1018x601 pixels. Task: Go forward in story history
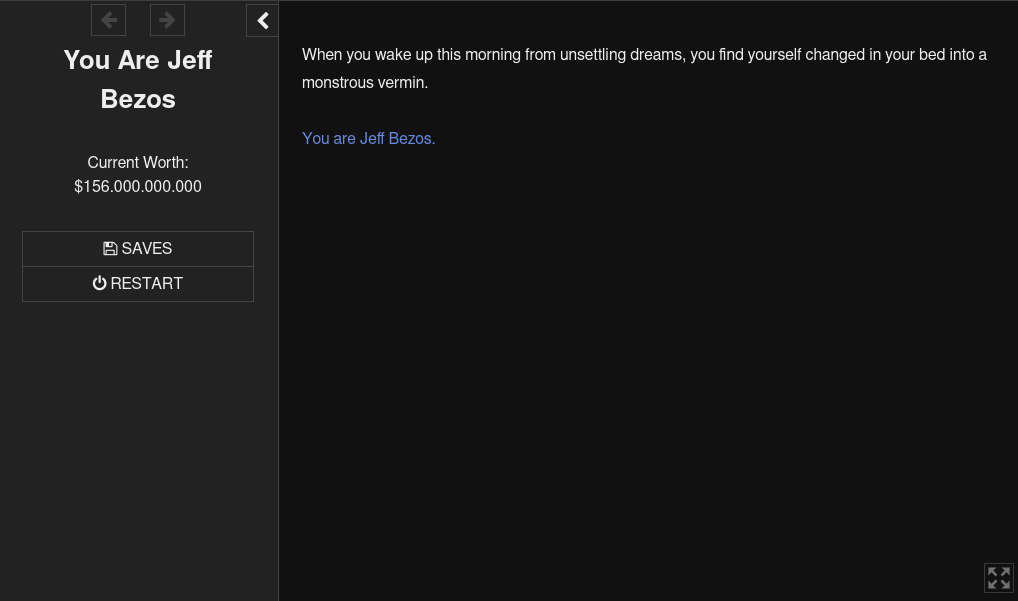tap(168, 20)
